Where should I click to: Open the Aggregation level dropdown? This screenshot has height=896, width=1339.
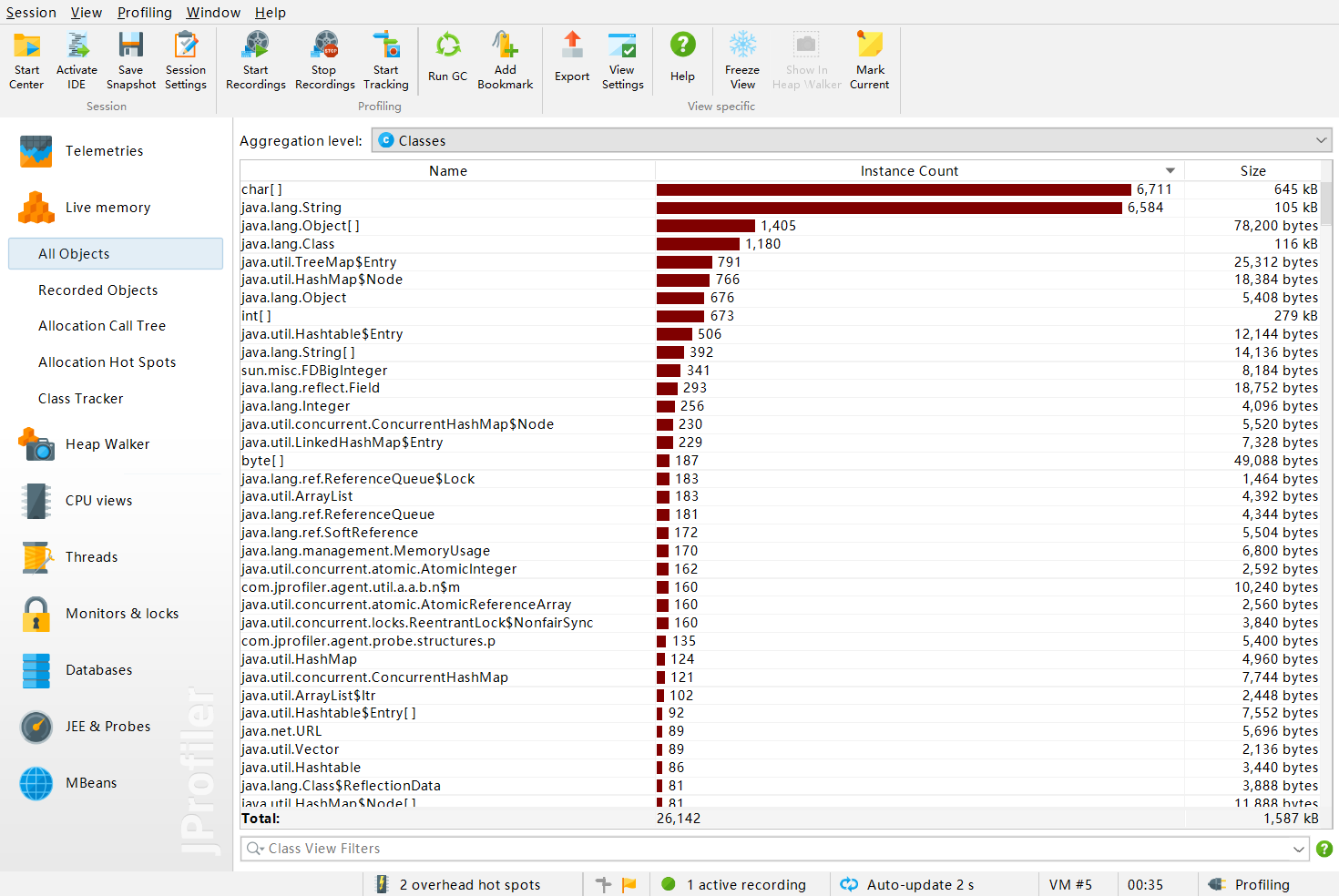[852, 140]
